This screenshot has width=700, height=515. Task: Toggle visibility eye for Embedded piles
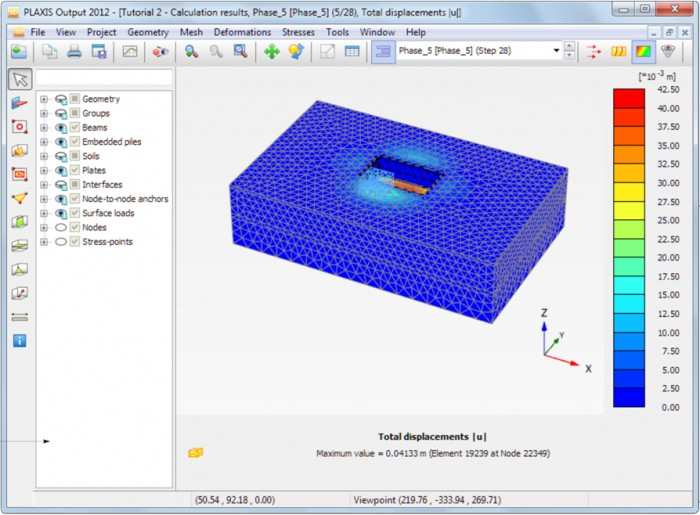61,142
